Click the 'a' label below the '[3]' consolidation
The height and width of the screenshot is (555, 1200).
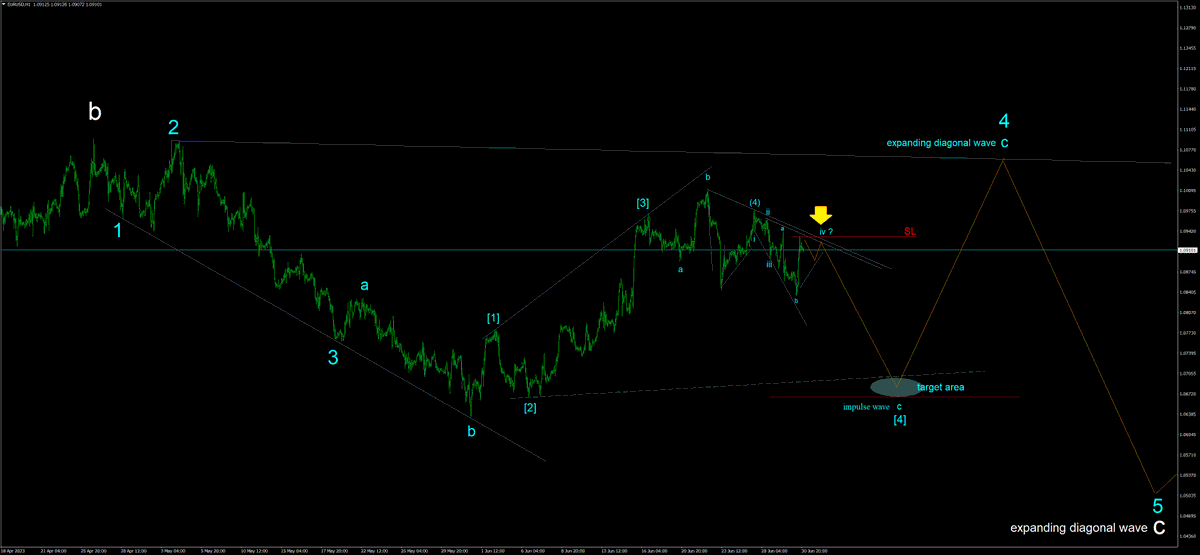point(681,268)
